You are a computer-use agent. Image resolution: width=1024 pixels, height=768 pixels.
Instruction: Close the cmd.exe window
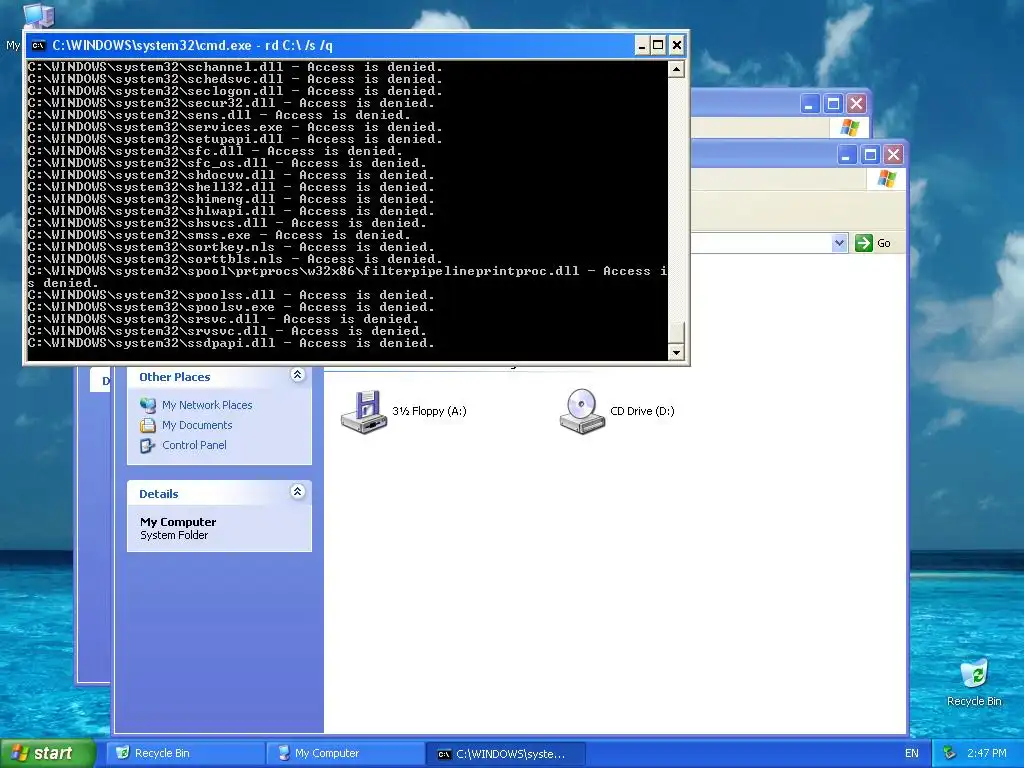coord(677,46)
